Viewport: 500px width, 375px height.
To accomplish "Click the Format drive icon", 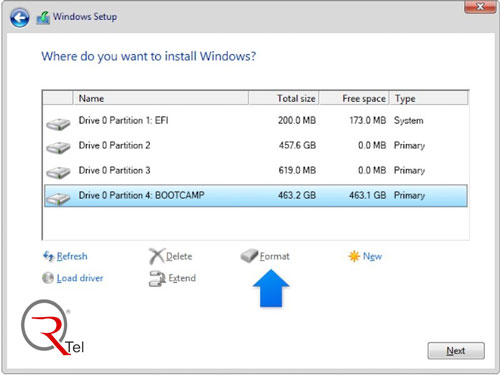I will (249, 256).
